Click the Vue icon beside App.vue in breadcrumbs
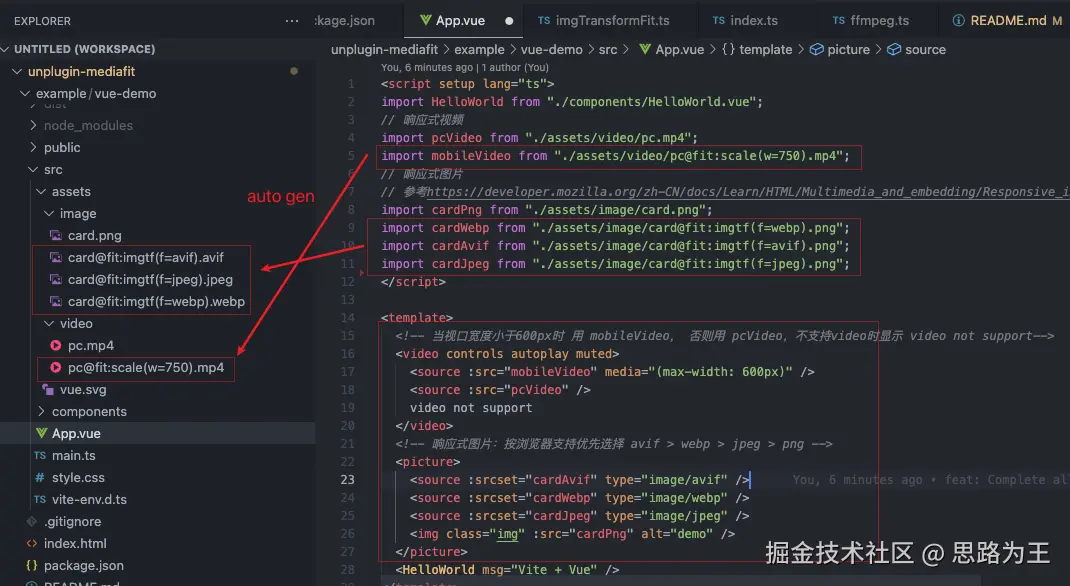 coord(646,49)
